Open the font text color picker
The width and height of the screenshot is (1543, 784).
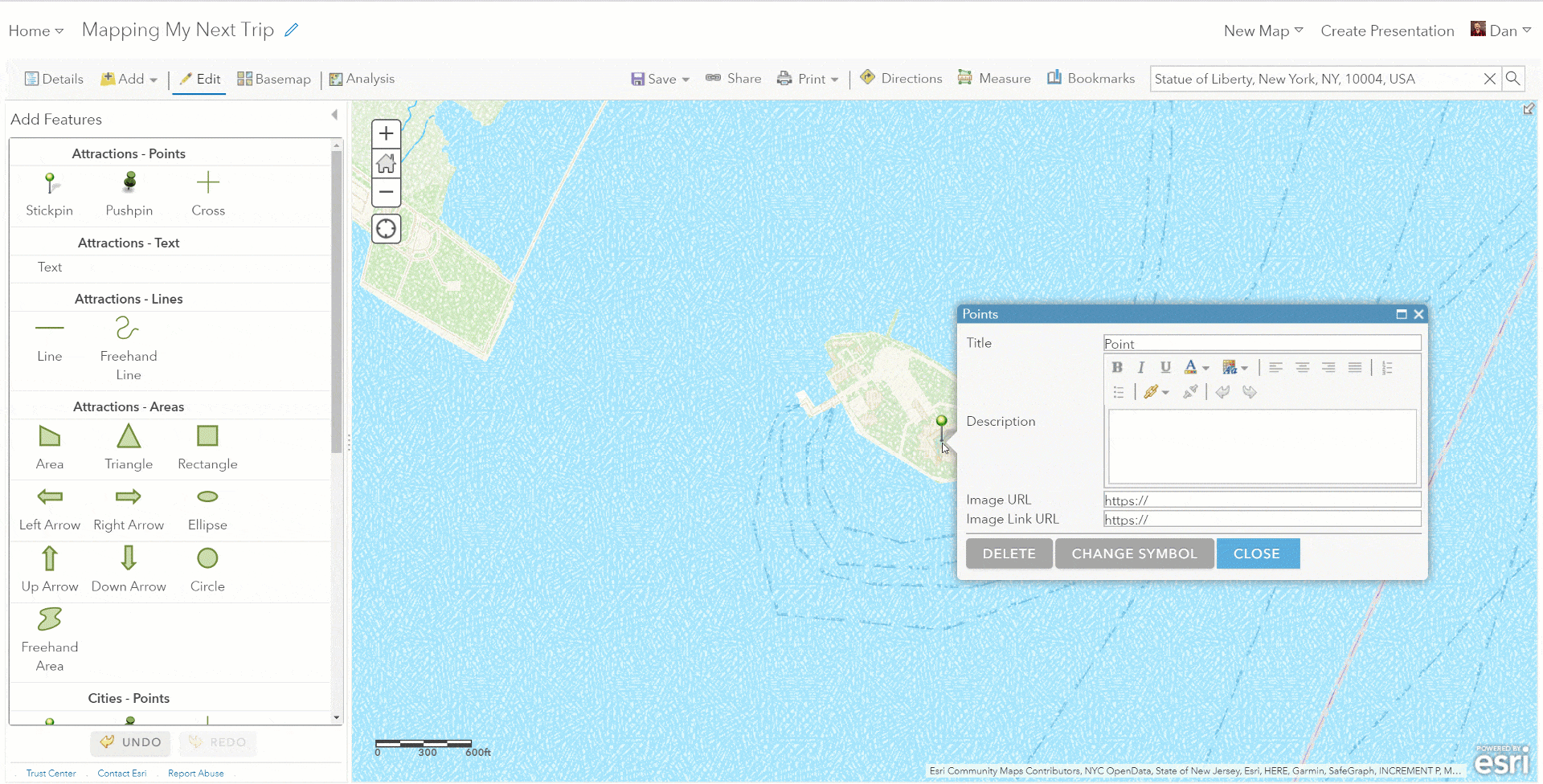pyautogui.click(x=1196, y=368)
